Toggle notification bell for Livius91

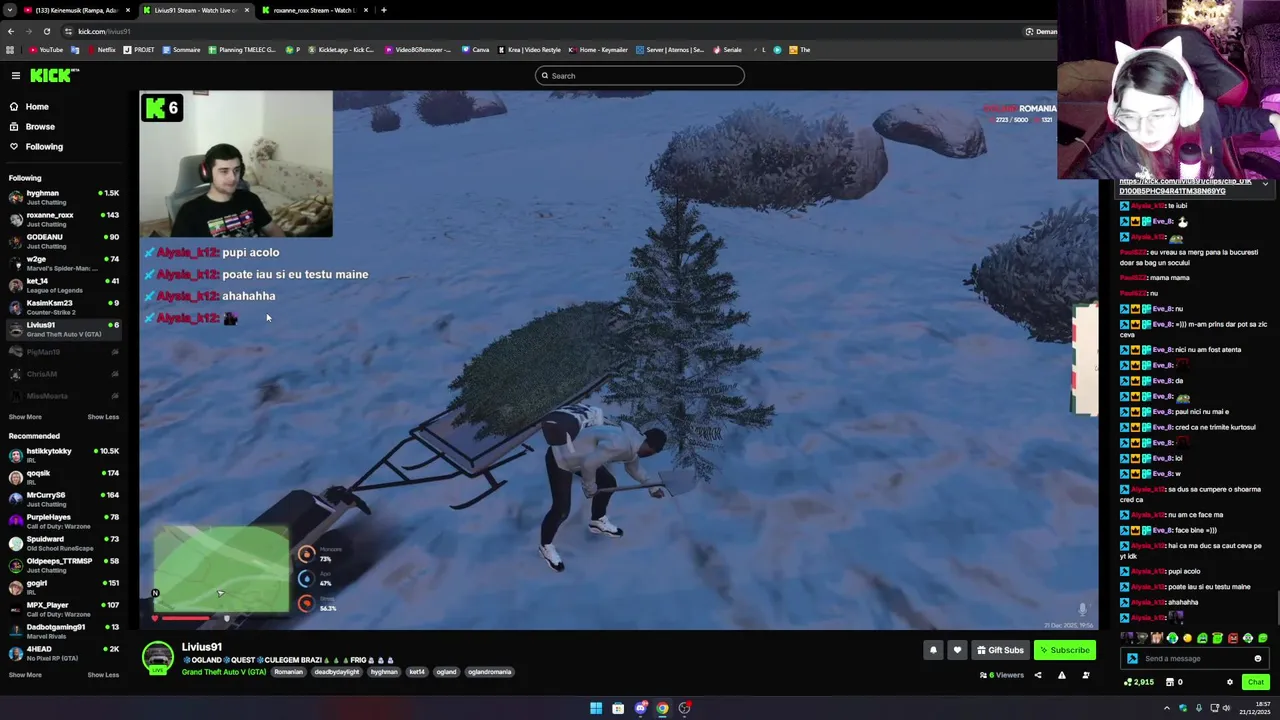pos(933,650)
